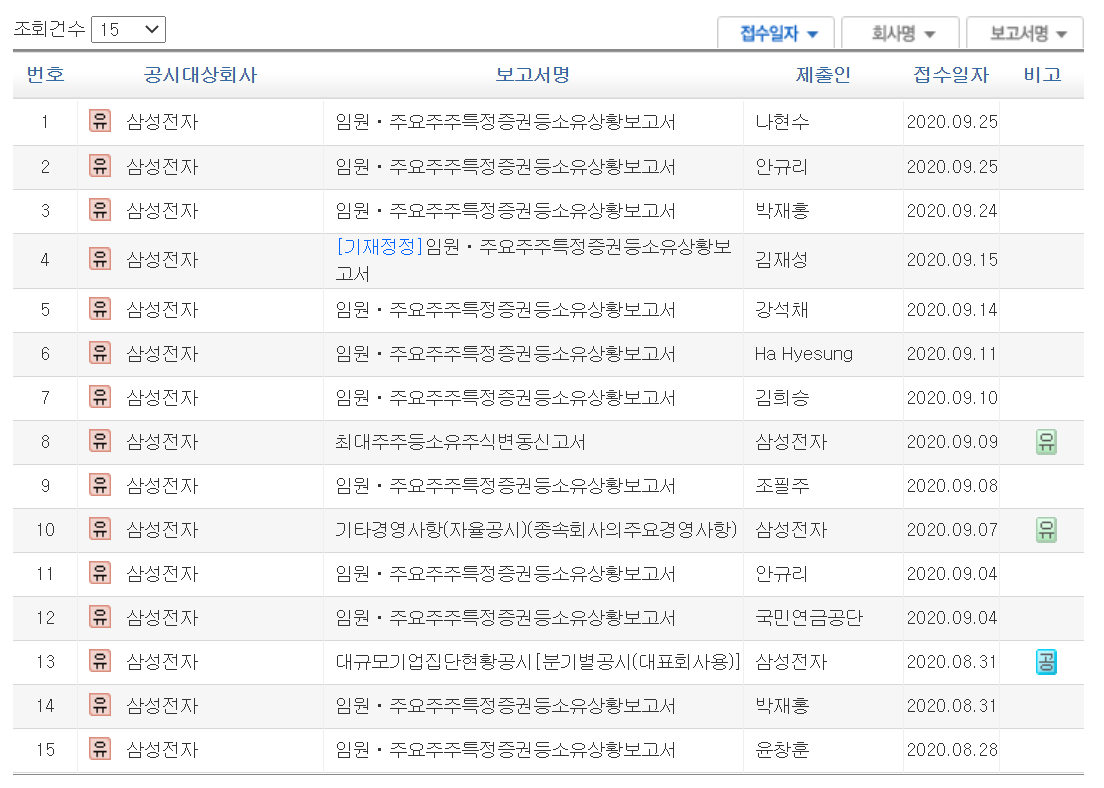Viewport: 1104px width, 788px height.
Task: Click the 유 market icon in row 9
Action: [x=100, y=485]
